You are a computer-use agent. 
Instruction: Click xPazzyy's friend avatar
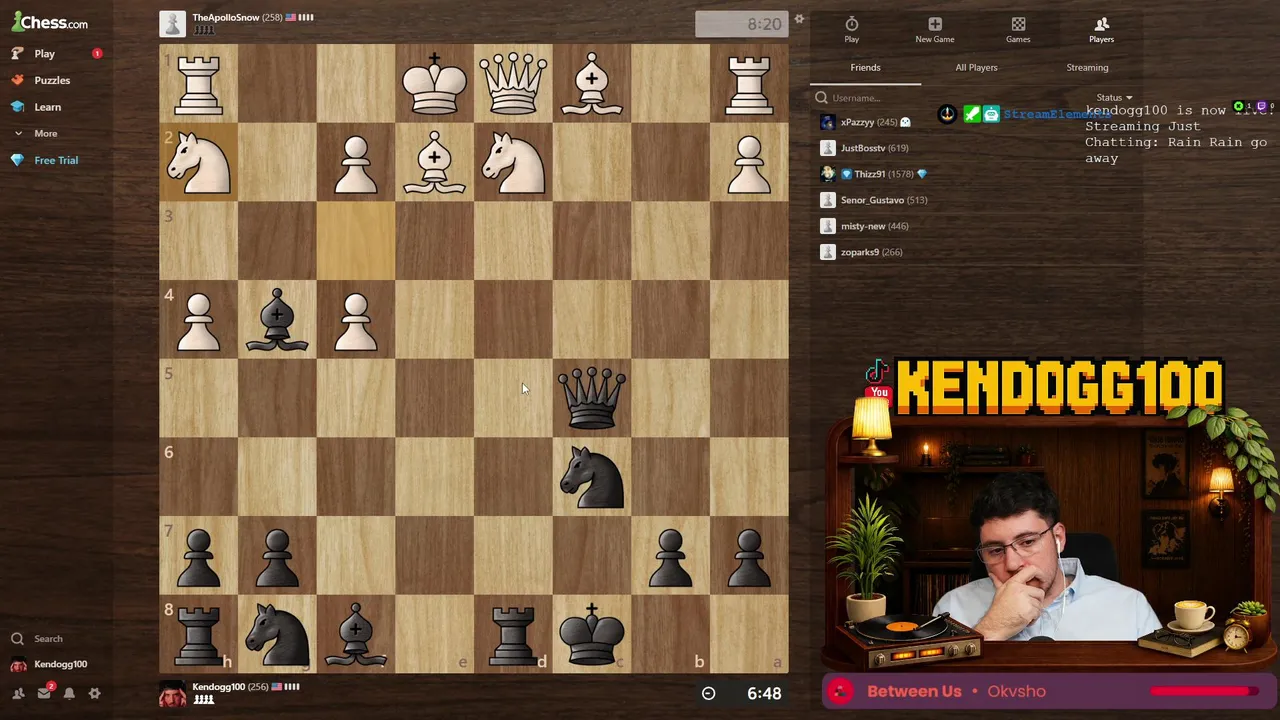tap(827, 122)
